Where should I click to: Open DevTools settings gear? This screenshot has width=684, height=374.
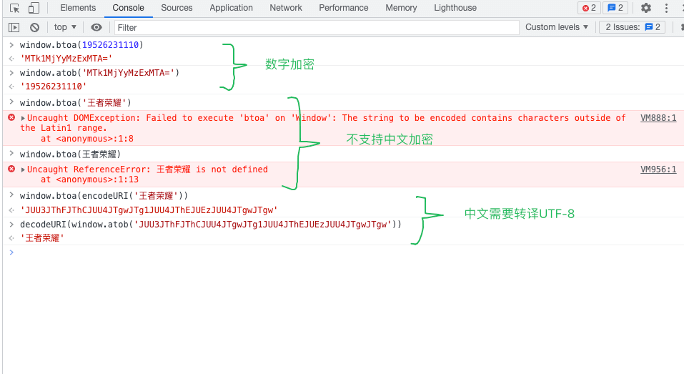click(x=646, y=8)
